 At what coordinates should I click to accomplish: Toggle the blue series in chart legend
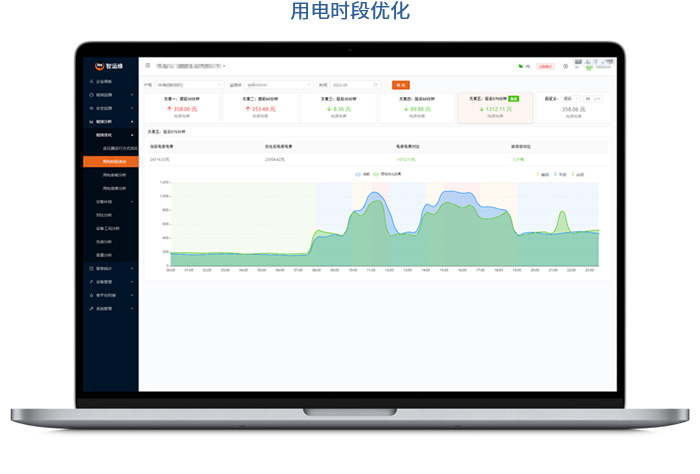pyautogui.click(x=362, y=174)
